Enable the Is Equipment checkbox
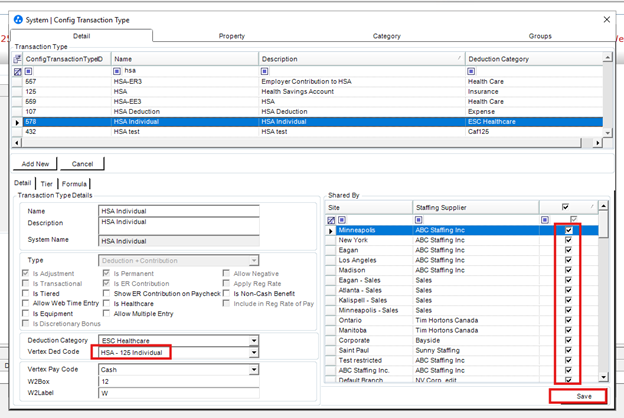 tap(25, 313)
